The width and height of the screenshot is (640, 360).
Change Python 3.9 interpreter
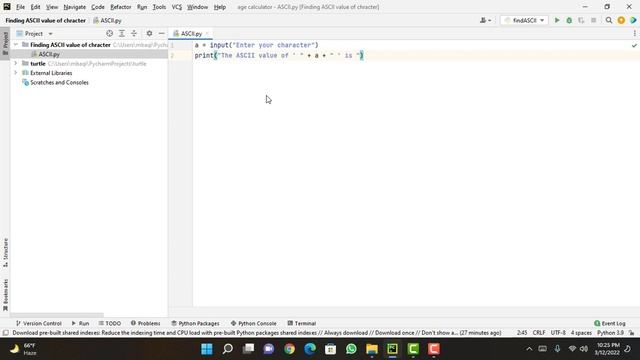pos(610,333)
